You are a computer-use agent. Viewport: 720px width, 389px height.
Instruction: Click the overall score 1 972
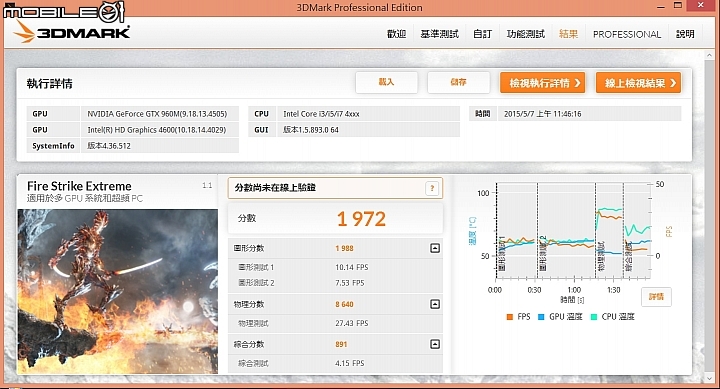(x=361, y=219)
